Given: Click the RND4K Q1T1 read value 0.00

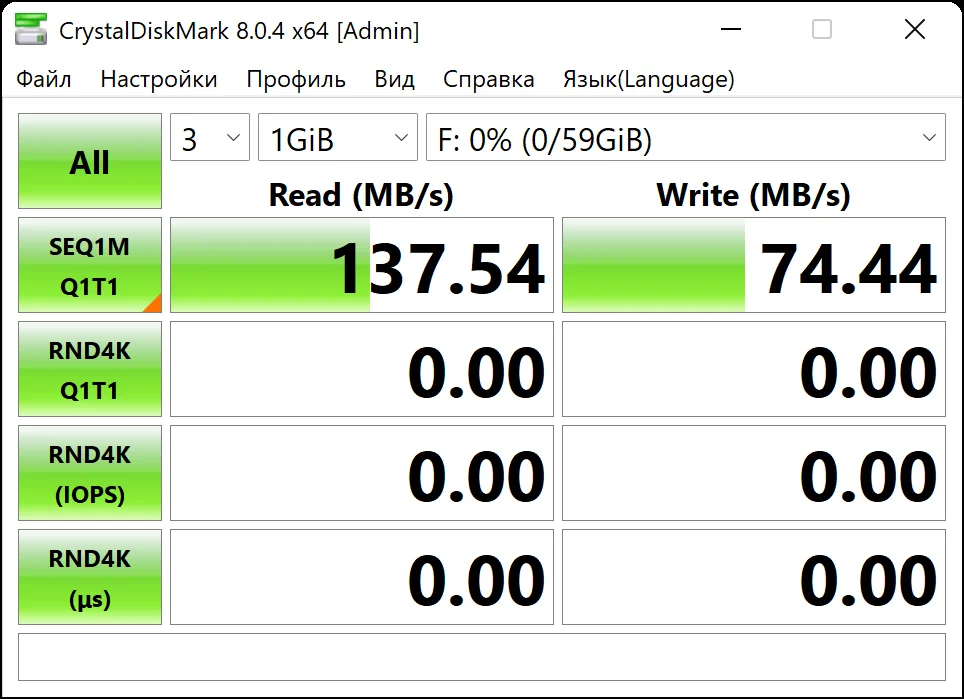Looking at the screenshot, I should pos(362,369).
